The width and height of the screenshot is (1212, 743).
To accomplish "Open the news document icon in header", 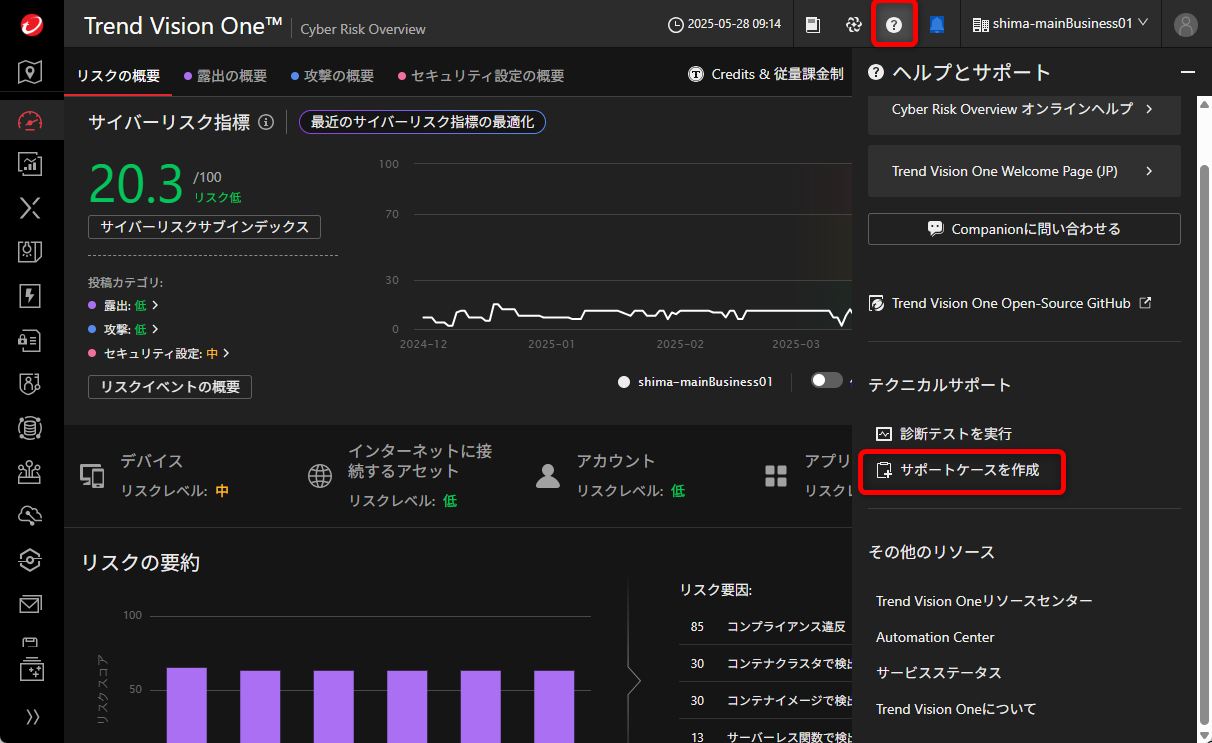I will point(813,24).
